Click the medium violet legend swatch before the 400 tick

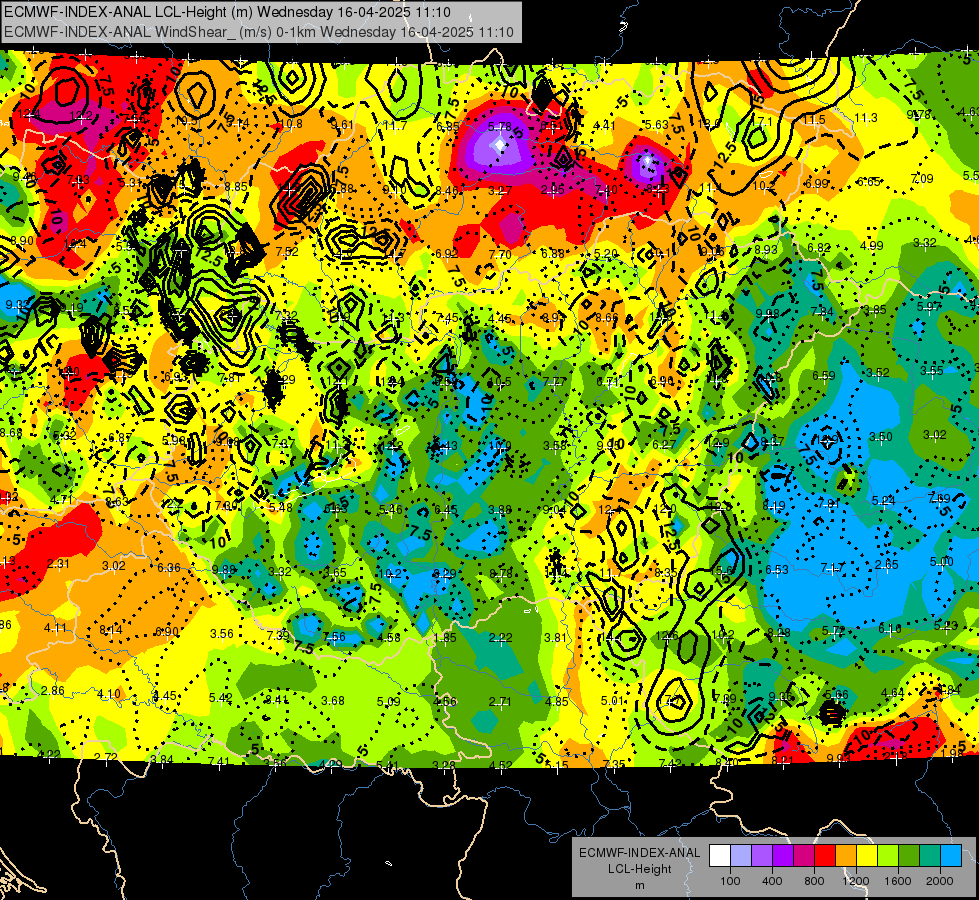tap(762, 856)
